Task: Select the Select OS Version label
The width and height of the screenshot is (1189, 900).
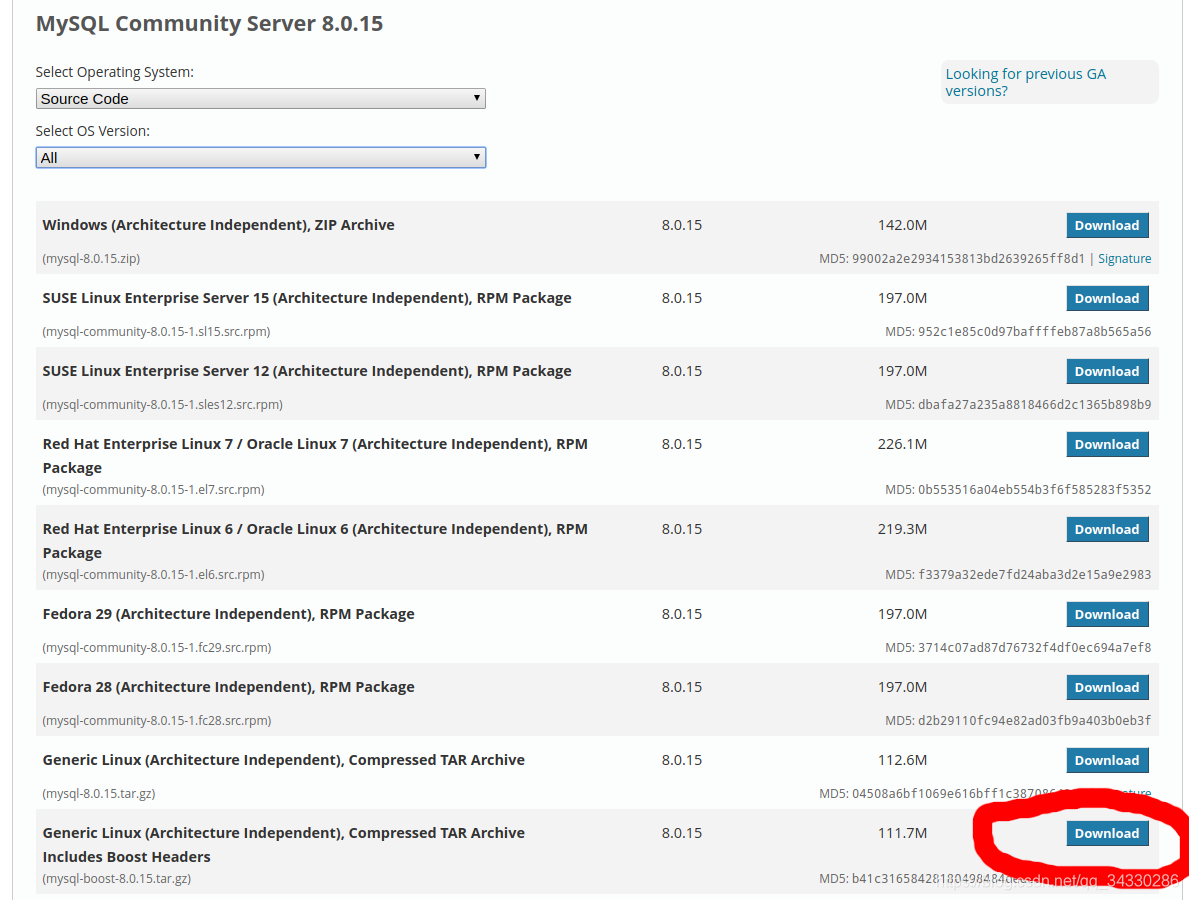Action: coord(93,131)
